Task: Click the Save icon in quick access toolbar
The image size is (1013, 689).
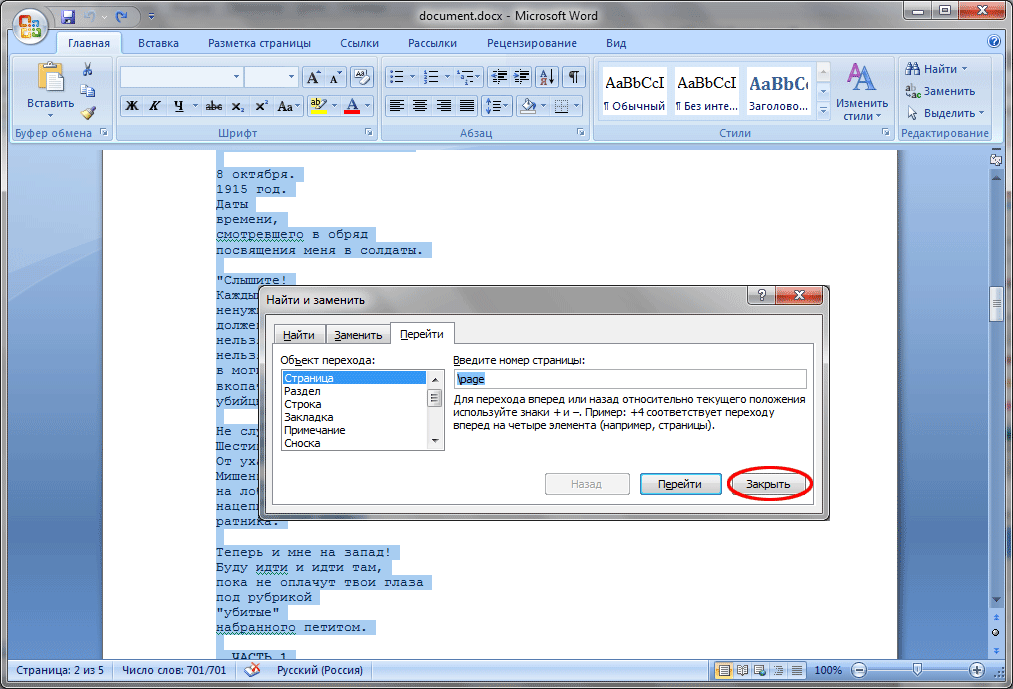Action: tap(68, 17)
